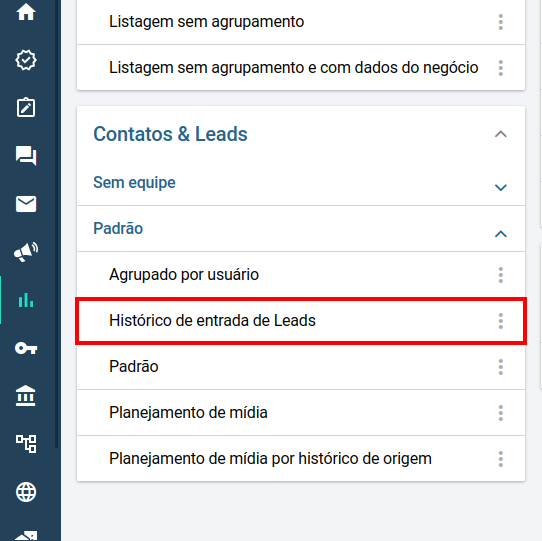Open the email envelope sidebar icon
This screenshot has width=542, height=541.
(26, 204)
